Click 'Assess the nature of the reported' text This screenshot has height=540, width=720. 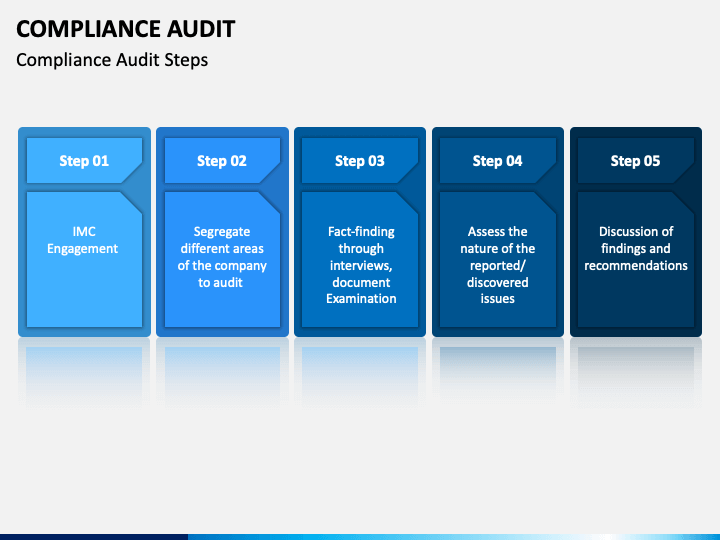[498, 265]
